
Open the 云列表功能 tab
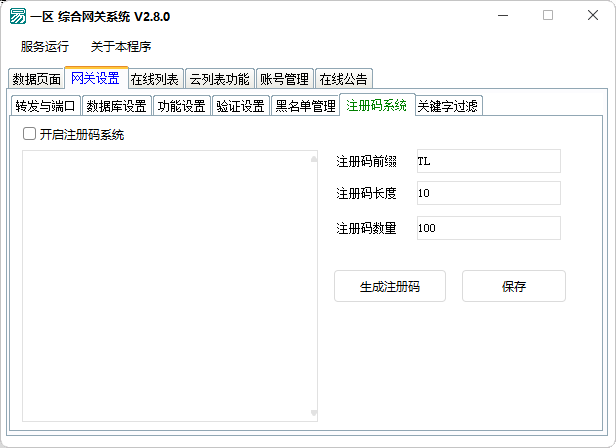coord(219,79)
